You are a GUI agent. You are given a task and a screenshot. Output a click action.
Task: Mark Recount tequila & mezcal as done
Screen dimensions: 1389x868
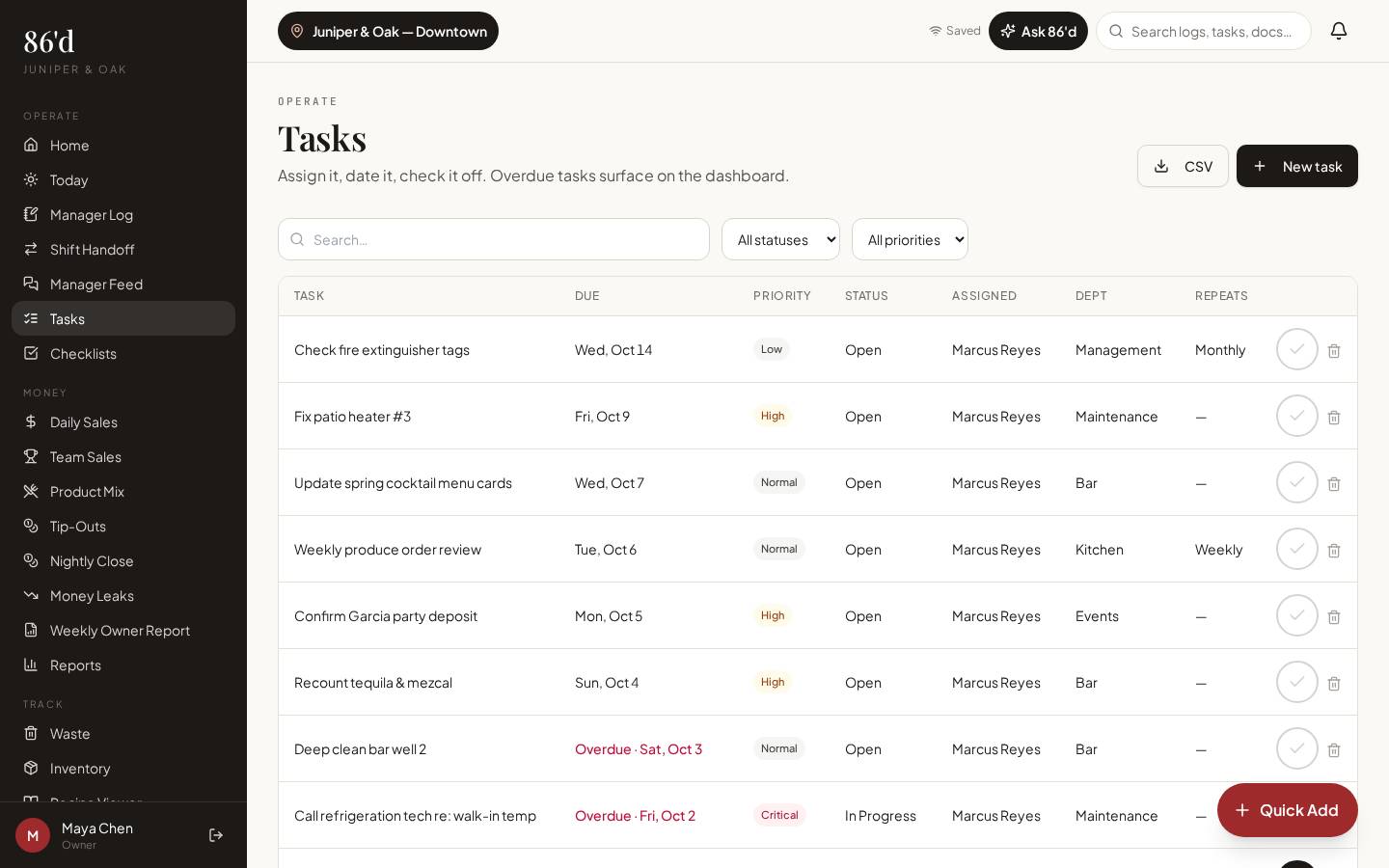[1297, 682]
